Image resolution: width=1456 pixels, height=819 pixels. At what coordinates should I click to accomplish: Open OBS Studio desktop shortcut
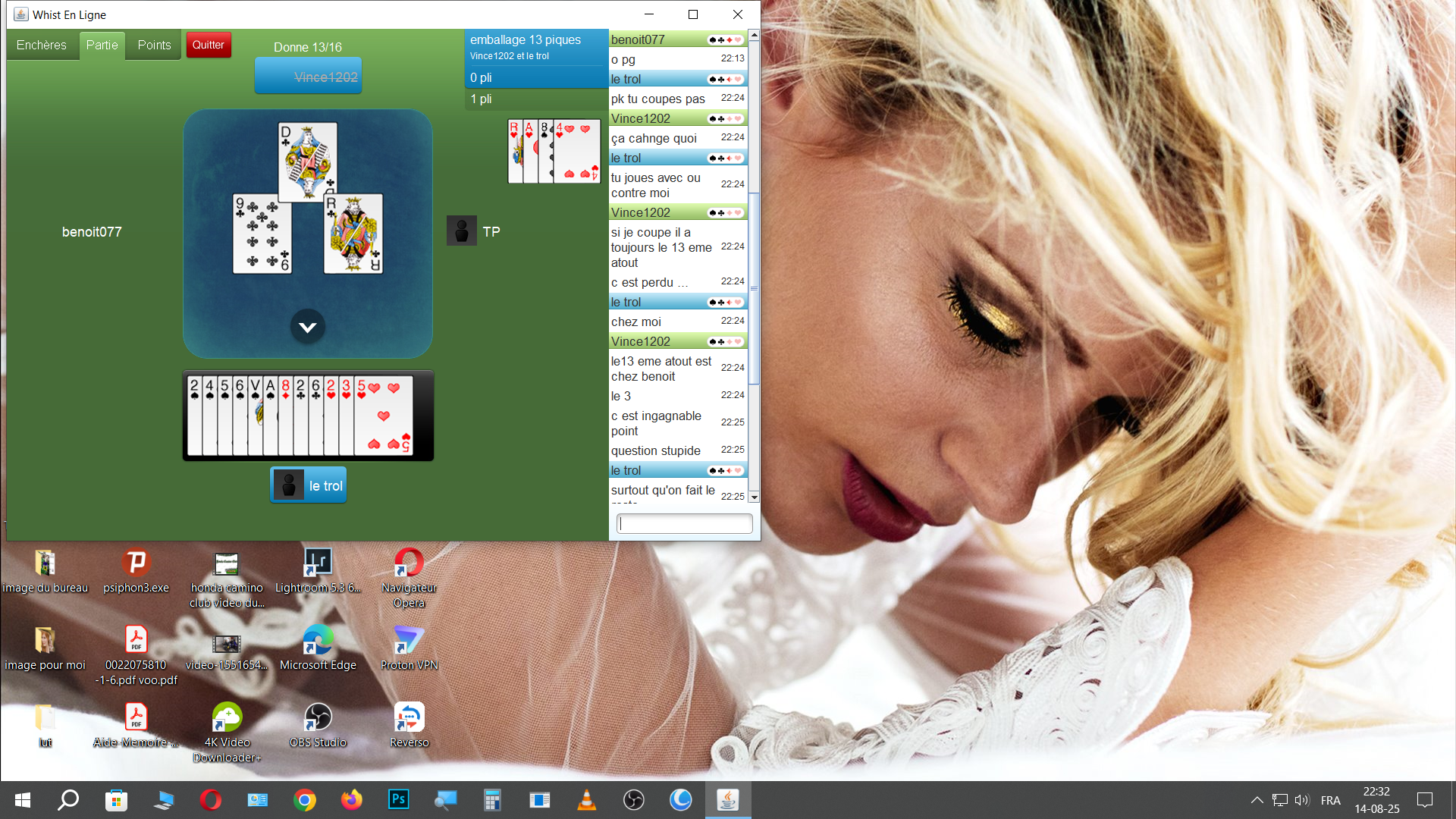318,717
